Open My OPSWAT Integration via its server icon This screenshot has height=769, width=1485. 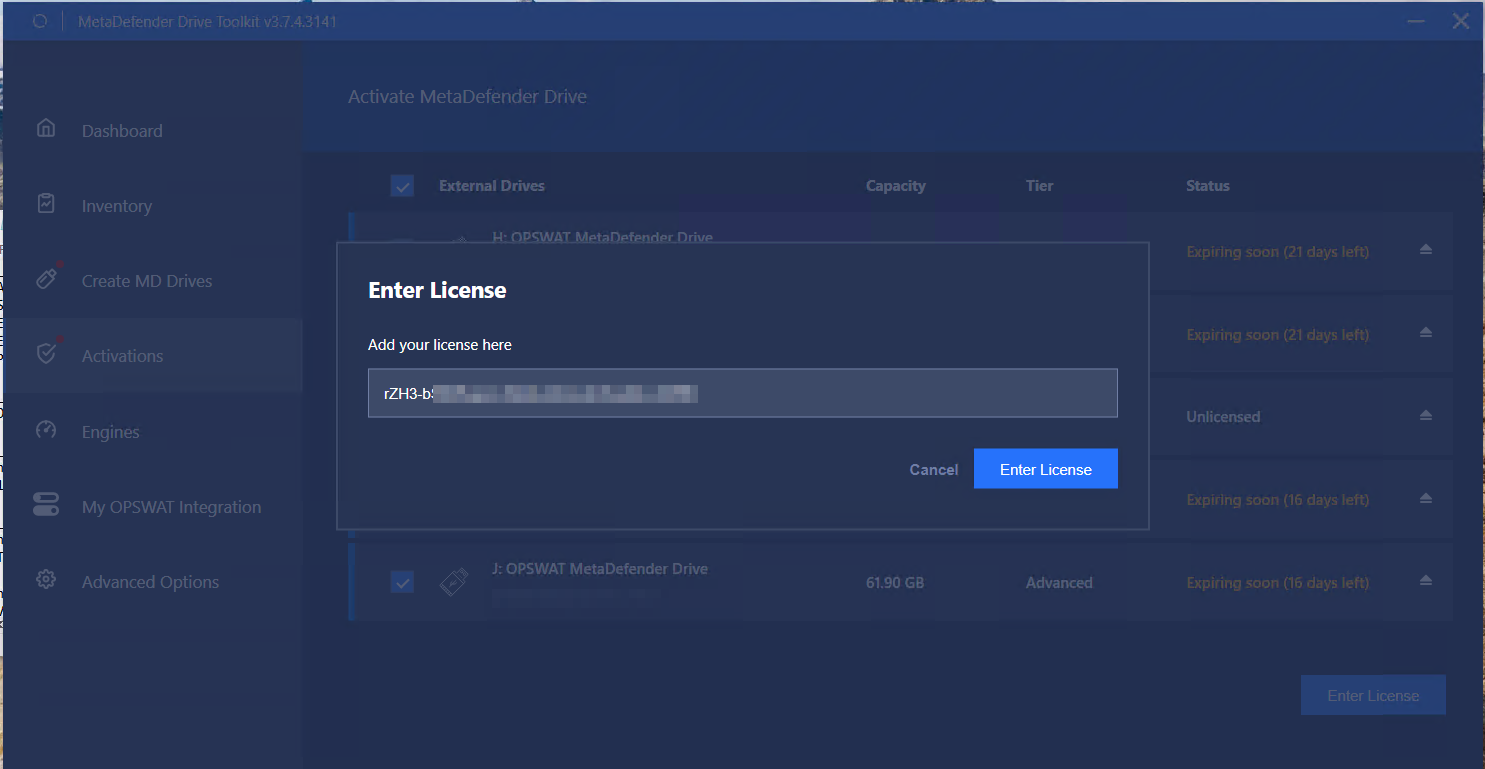(x=46, y=504)
